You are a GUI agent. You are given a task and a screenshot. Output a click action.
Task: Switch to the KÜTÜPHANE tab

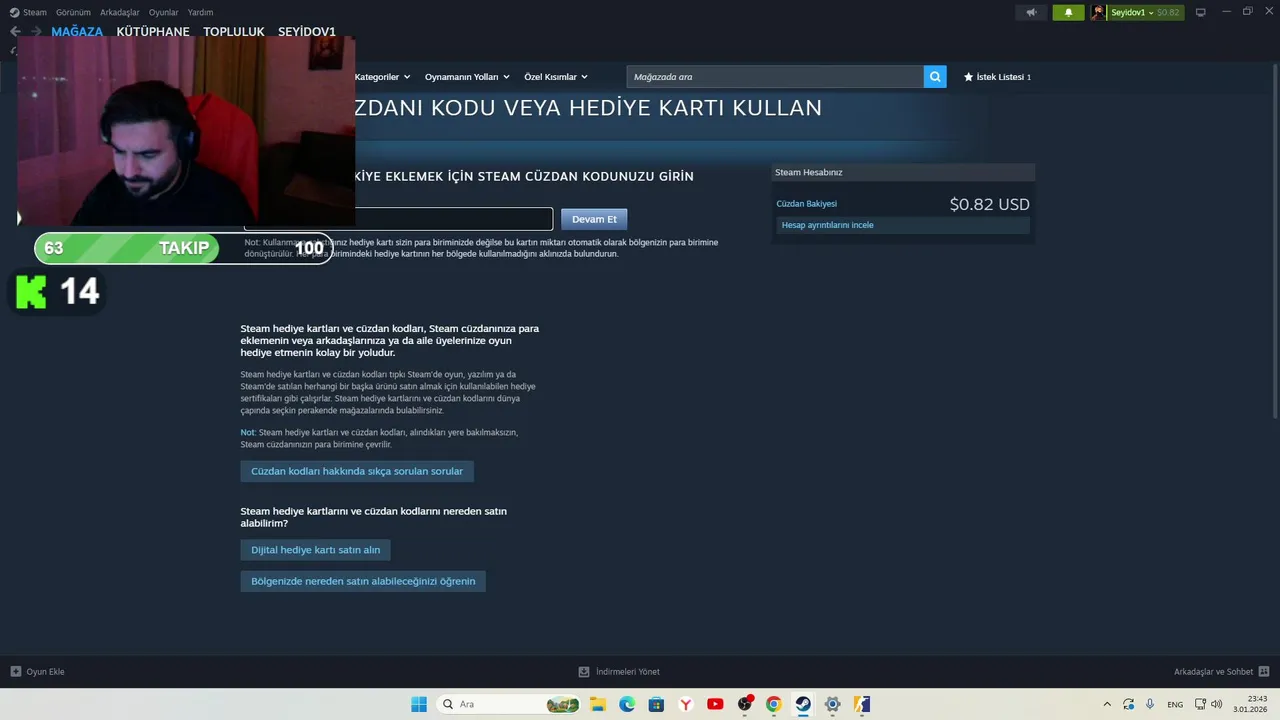pyautogui.click(x=153, y=31)
